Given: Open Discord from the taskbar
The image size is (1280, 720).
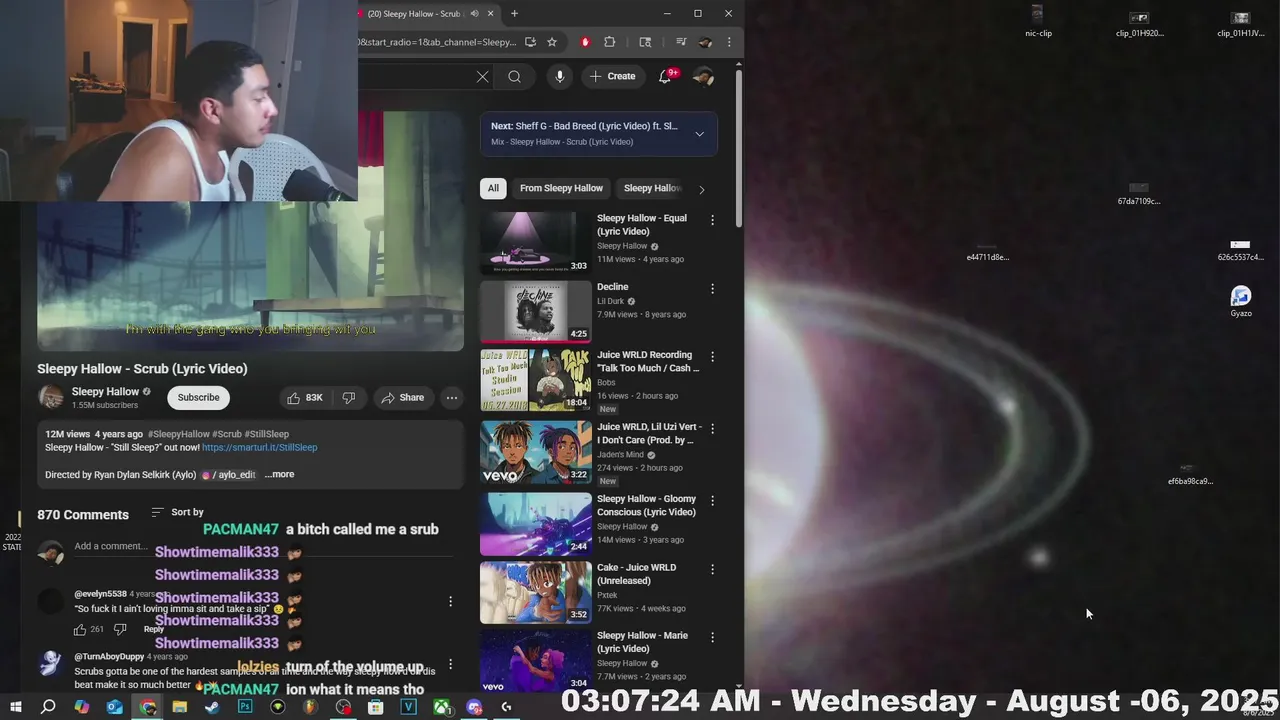Looking at the screenshot, I should pos(474,707).
